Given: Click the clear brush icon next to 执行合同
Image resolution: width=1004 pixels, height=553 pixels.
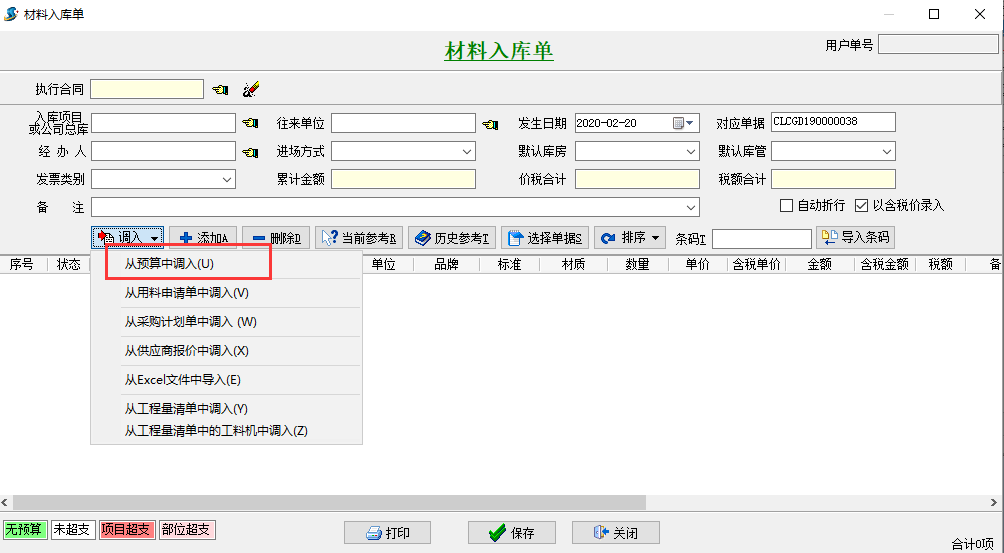Looking at the screenshot, I should 250,90.
